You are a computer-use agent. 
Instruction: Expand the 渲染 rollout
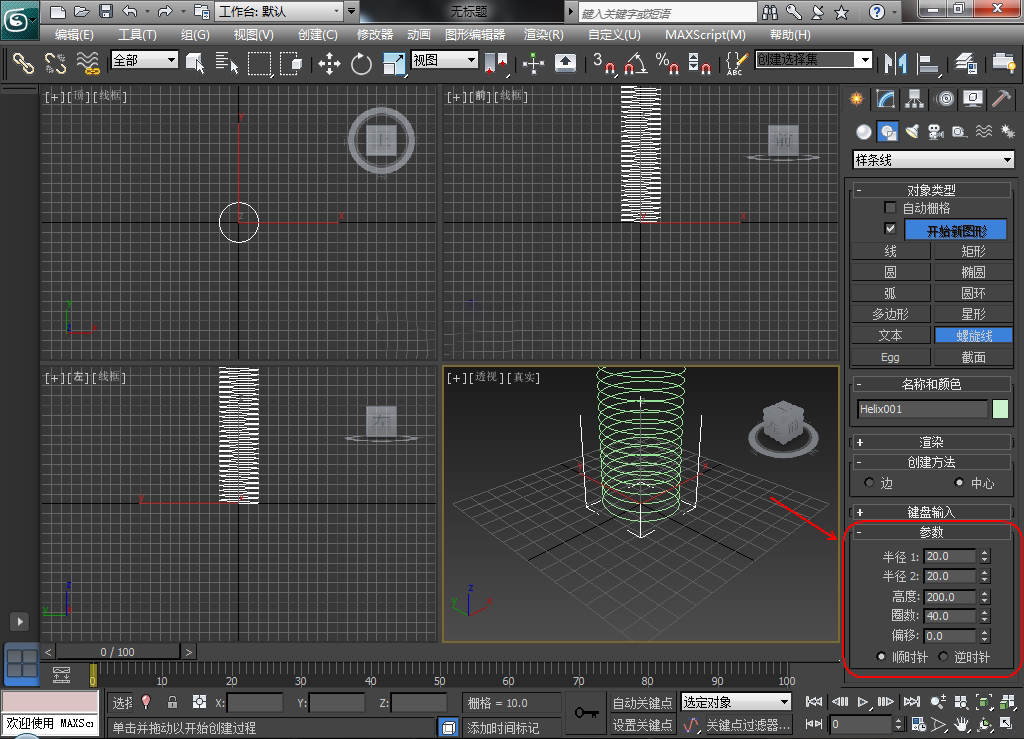[931, 441]
